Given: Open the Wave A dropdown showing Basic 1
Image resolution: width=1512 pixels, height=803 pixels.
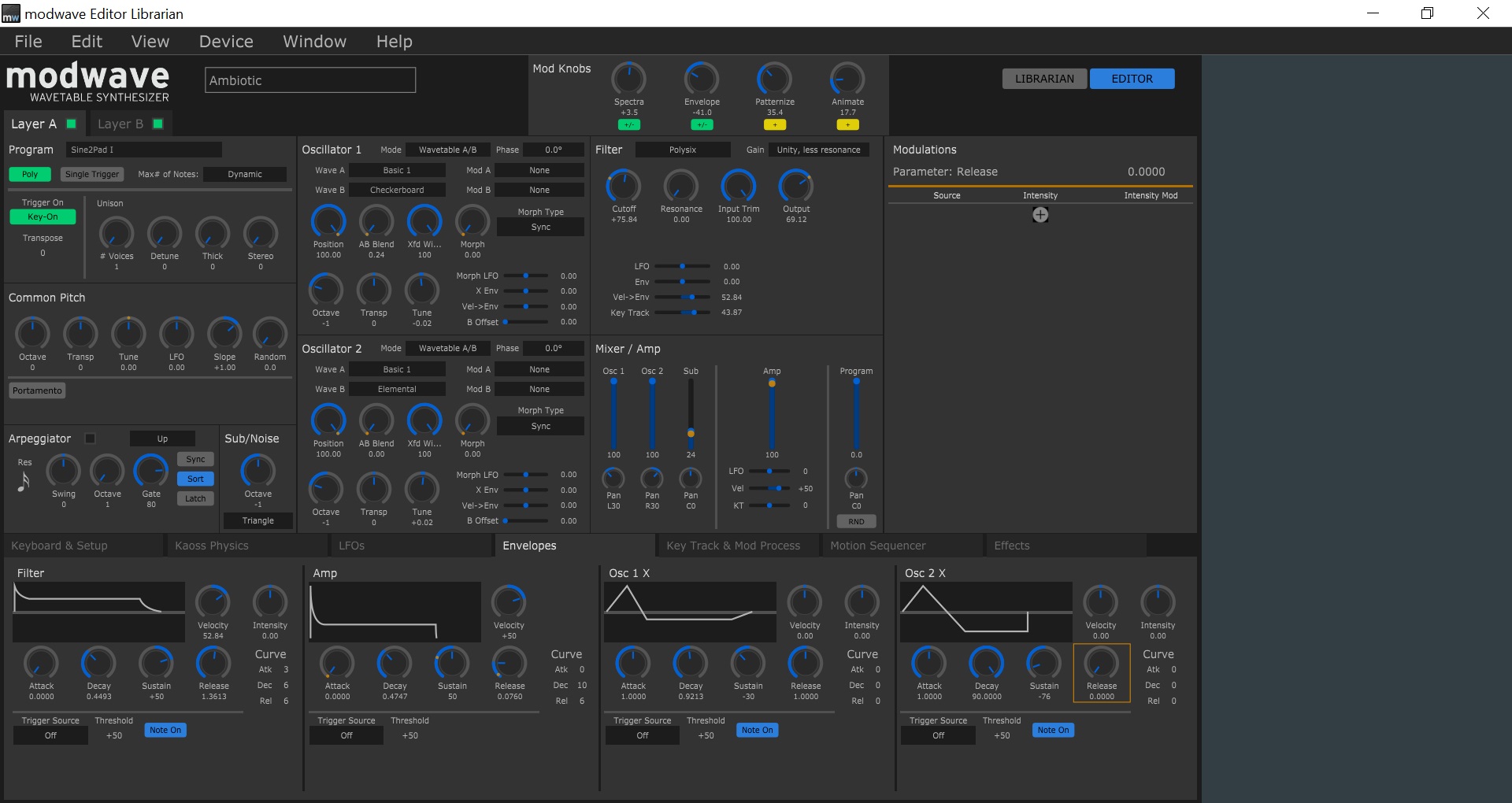Looking at the screenshot, I should point(398,169).
